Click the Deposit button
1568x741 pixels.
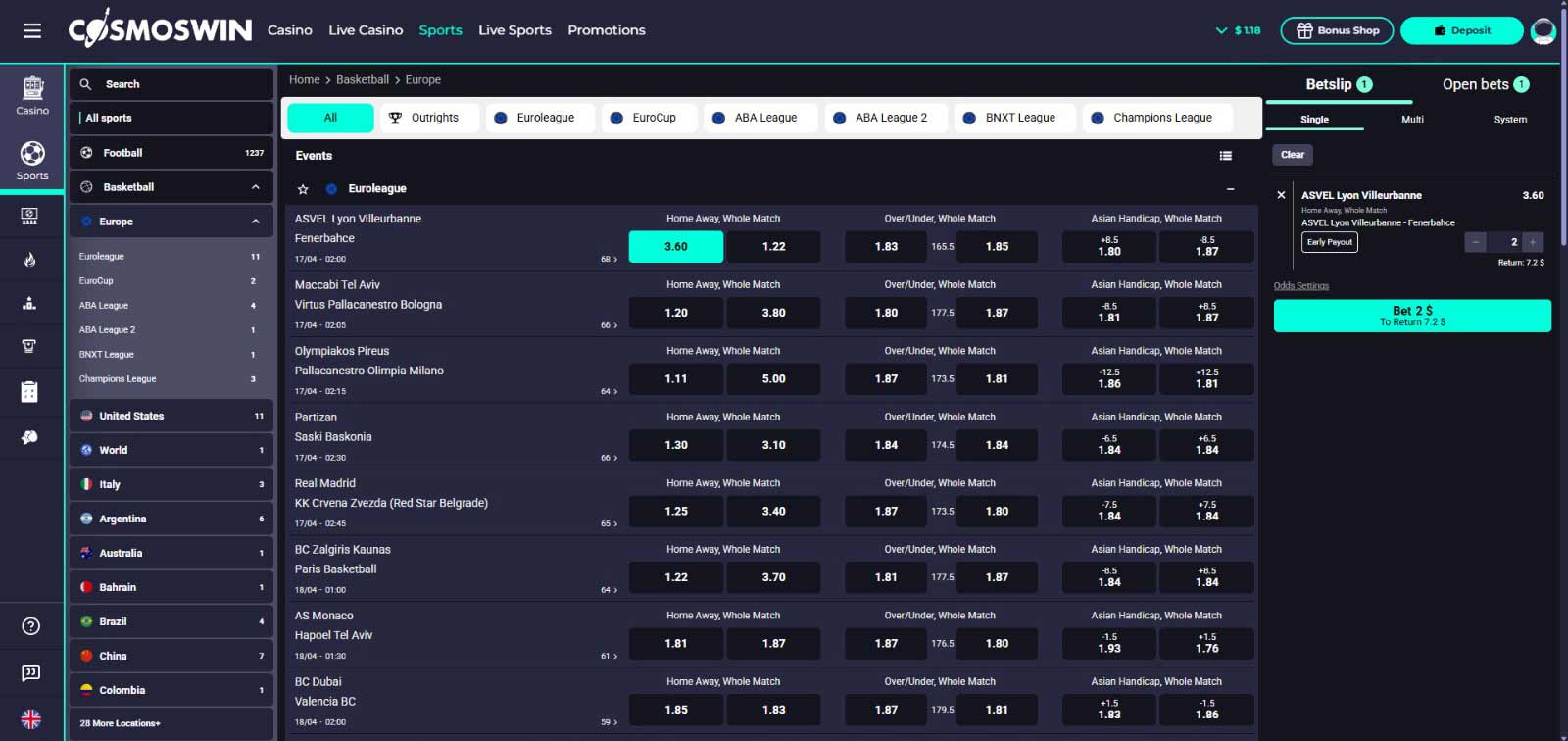pyautogui.click(x=1462, y=30)
